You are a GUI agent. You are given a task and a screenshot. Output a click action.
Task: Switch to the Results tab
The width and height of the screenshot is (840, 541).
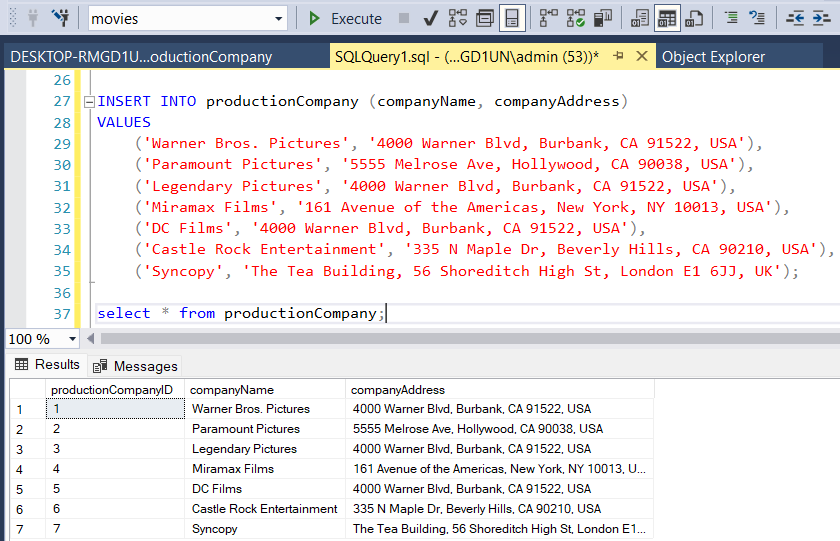[47, 365]
